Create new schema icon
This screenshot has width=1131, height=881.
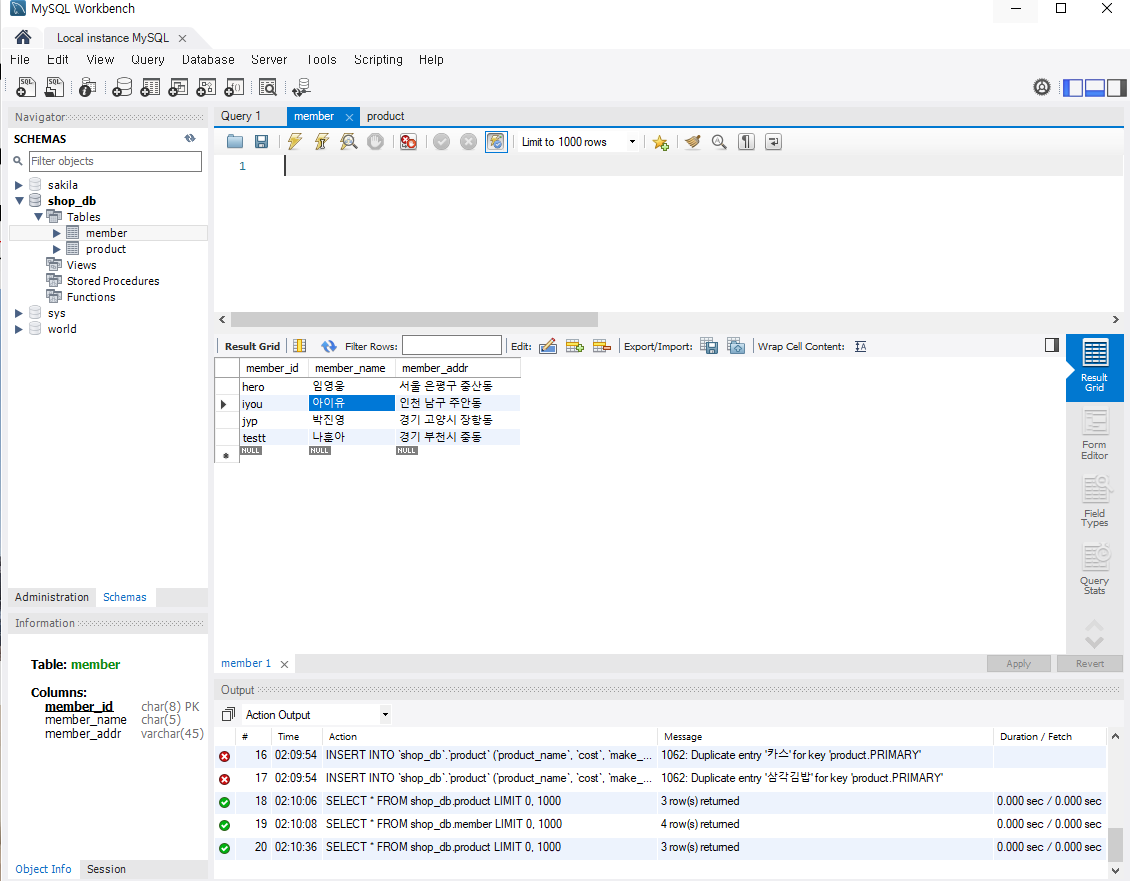click(122, 87)
